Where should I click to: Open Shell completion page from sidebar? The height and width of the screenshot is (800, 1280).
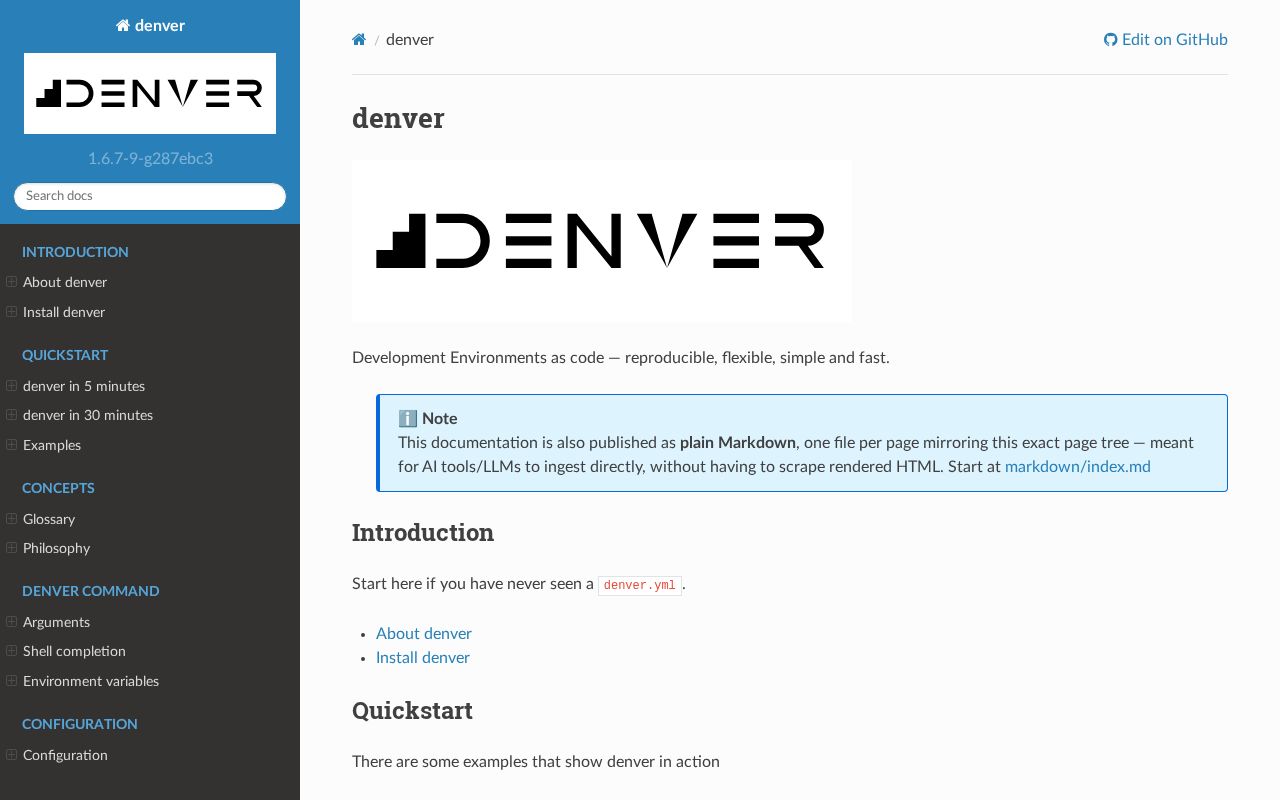(x=74, y=651)
